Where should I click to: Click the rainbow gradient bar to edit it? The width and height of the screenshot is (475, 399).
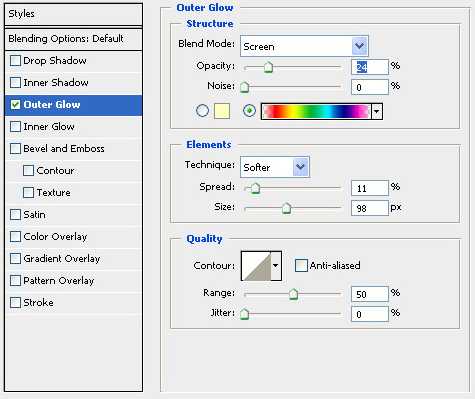(316, 111)
